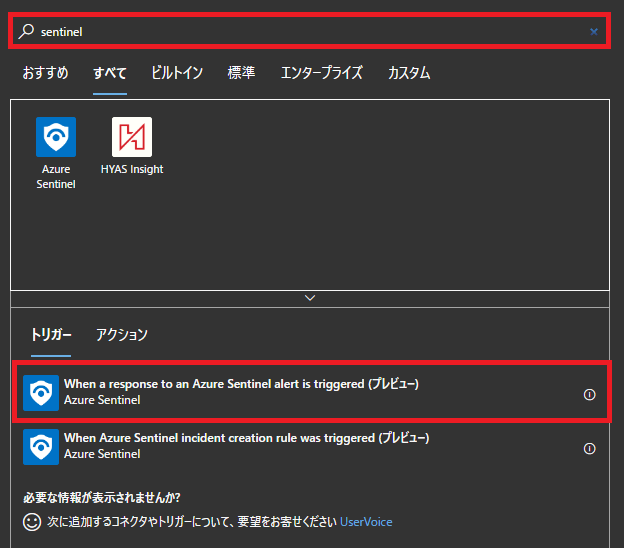Click the Azure Sentinel connector label
The height and width of the screenshot is (548, 624).
(56, 177)
